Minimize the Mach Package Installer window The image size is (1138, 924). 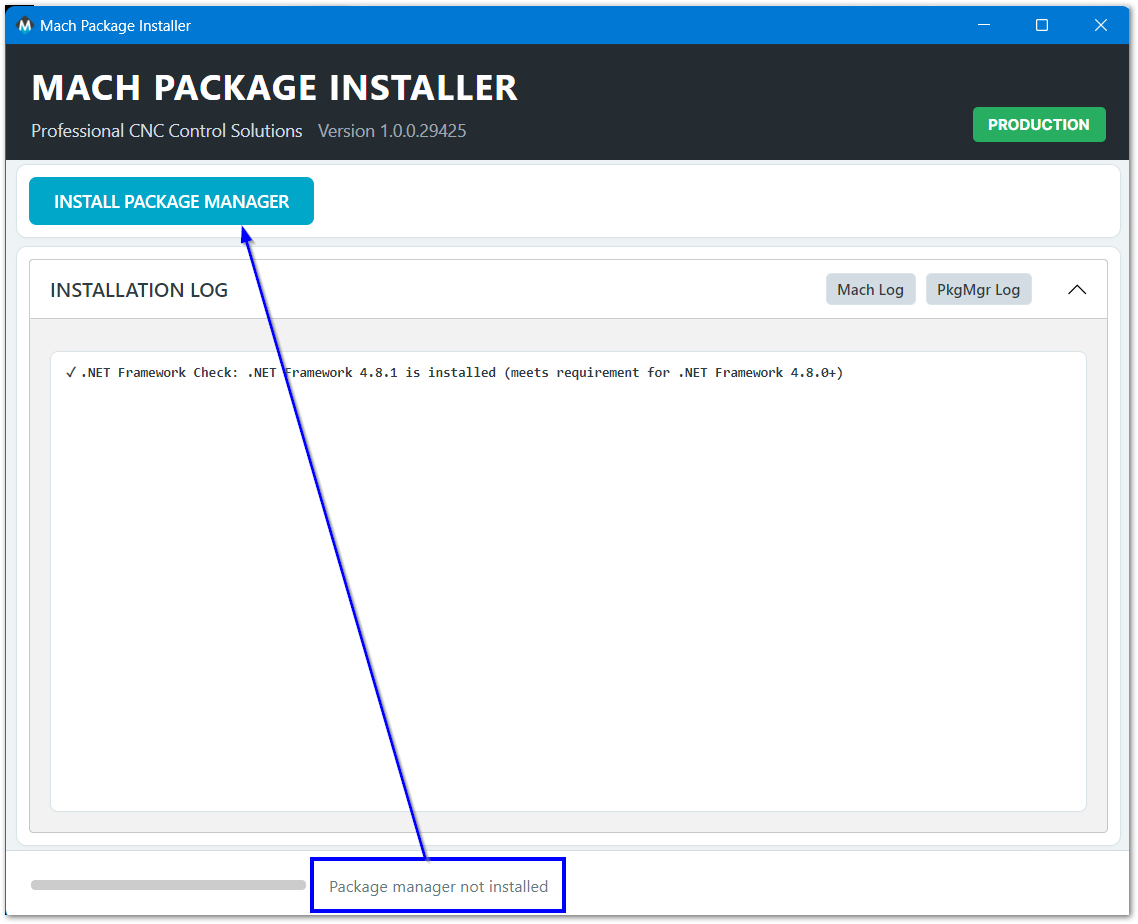coord(983,25)
